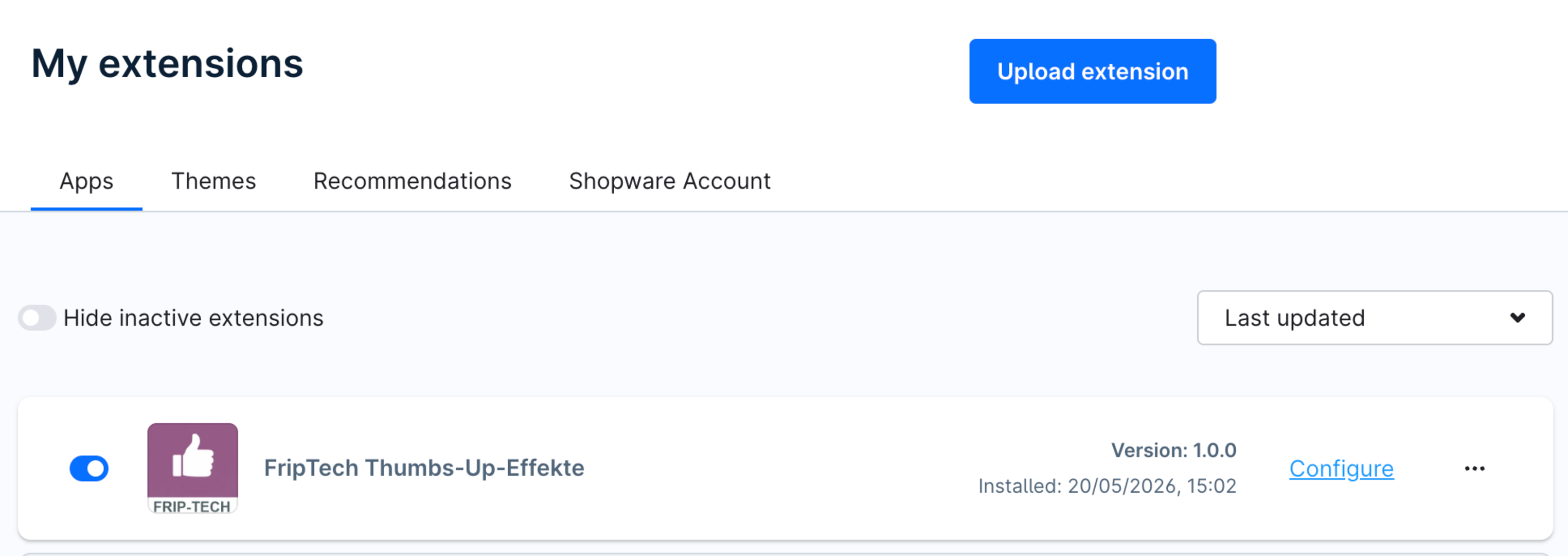Disable the FripTech Thumbs-Up-Effekte extension toggle

[89, 468]
